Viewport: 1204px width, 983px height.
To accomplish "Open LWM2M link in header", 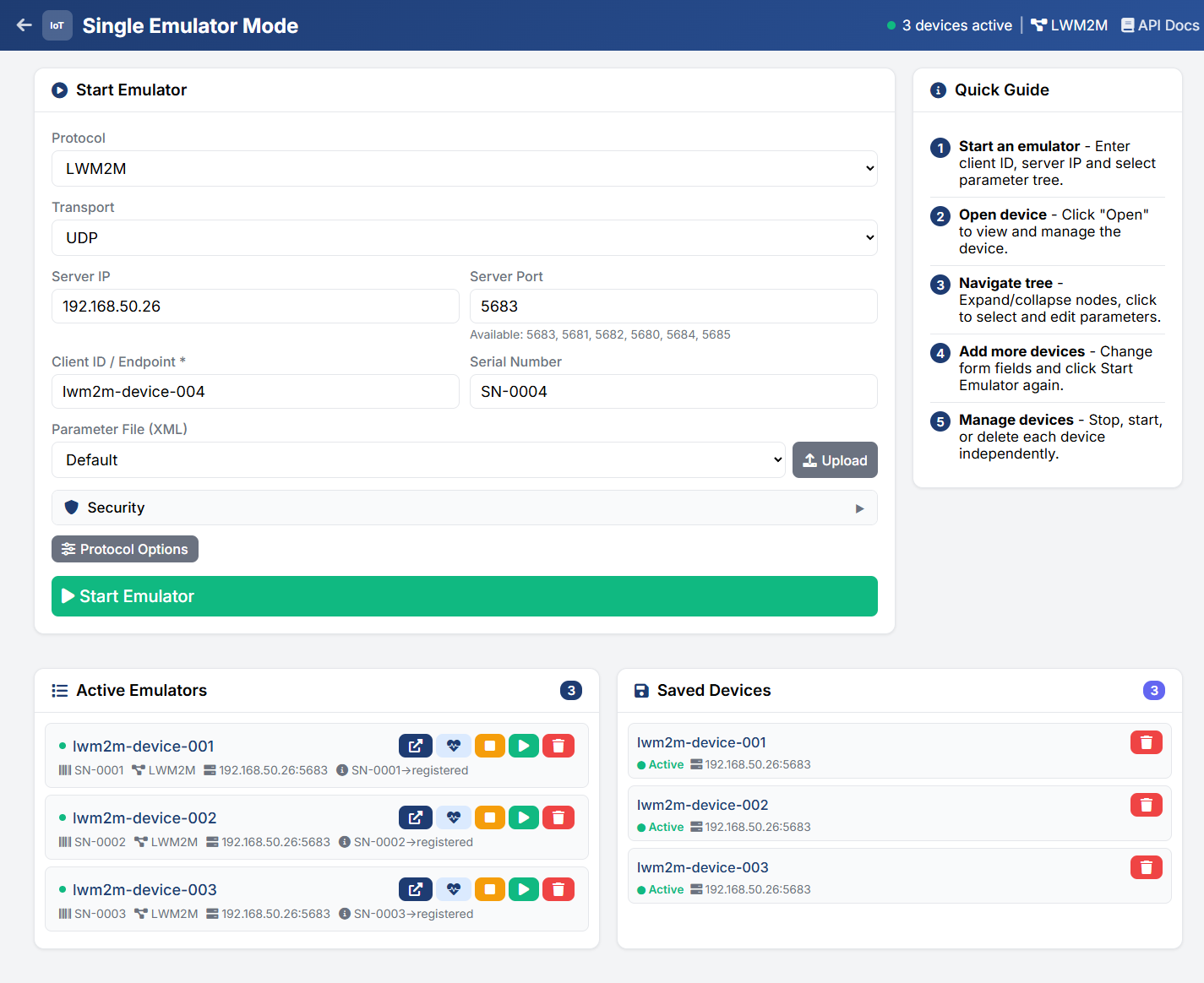I will (x=1069, y=25).
